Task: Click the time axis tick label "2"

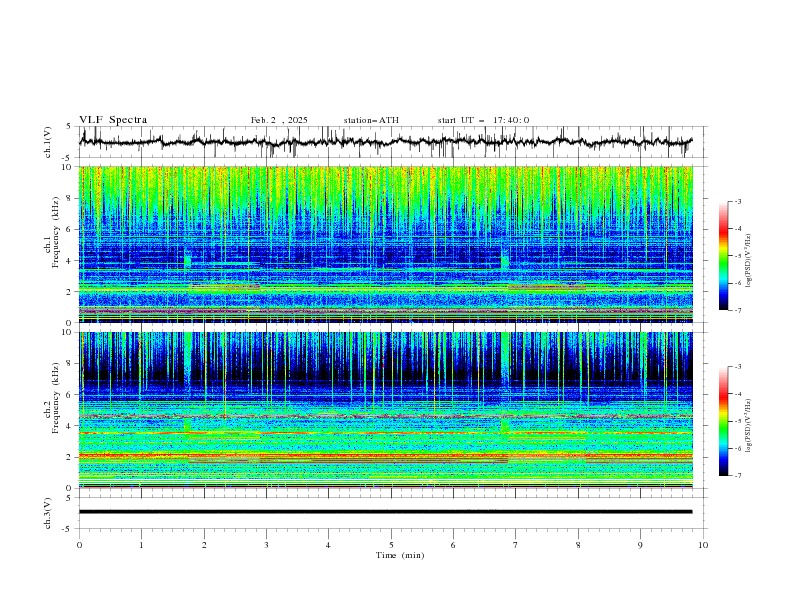Action: pos(204,545)
